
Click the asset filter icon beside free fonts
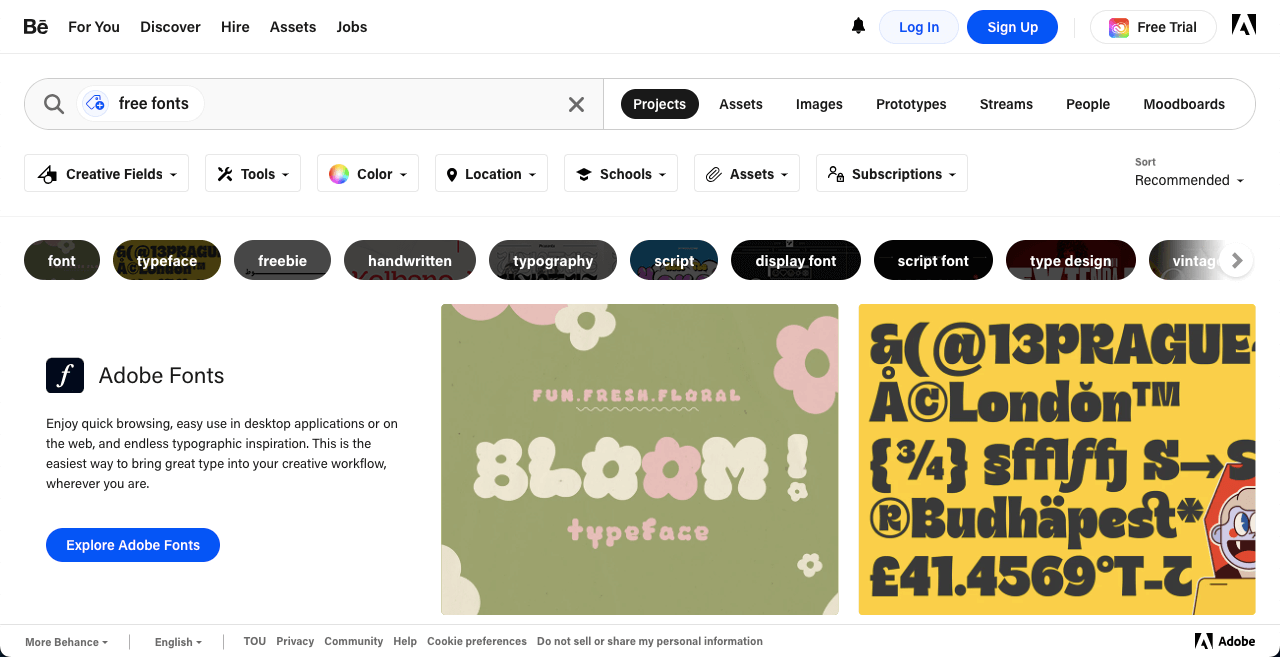coord(96,104)
